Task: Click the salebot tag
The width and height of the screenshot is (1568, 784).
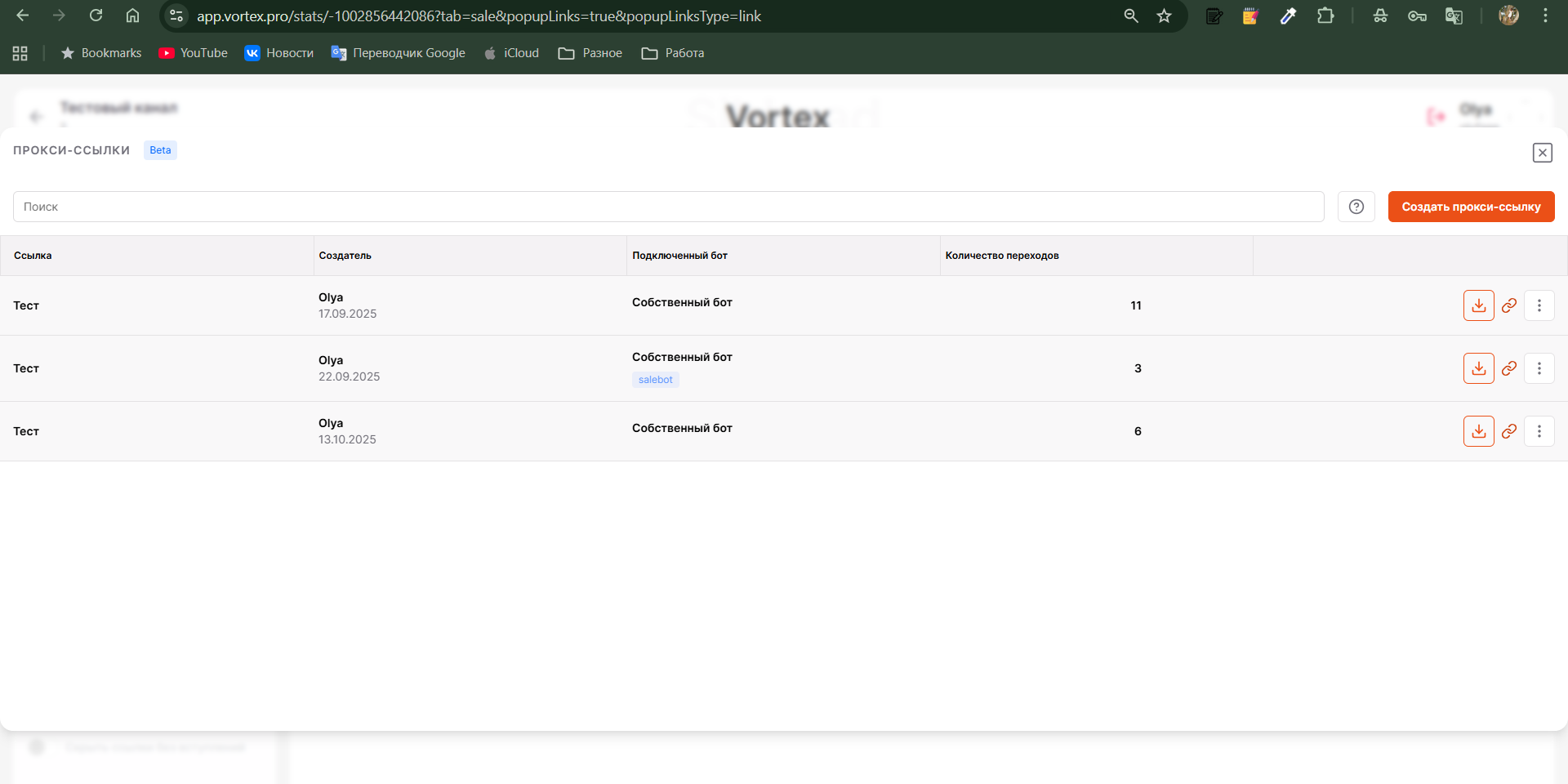Action: pos(655,380)
